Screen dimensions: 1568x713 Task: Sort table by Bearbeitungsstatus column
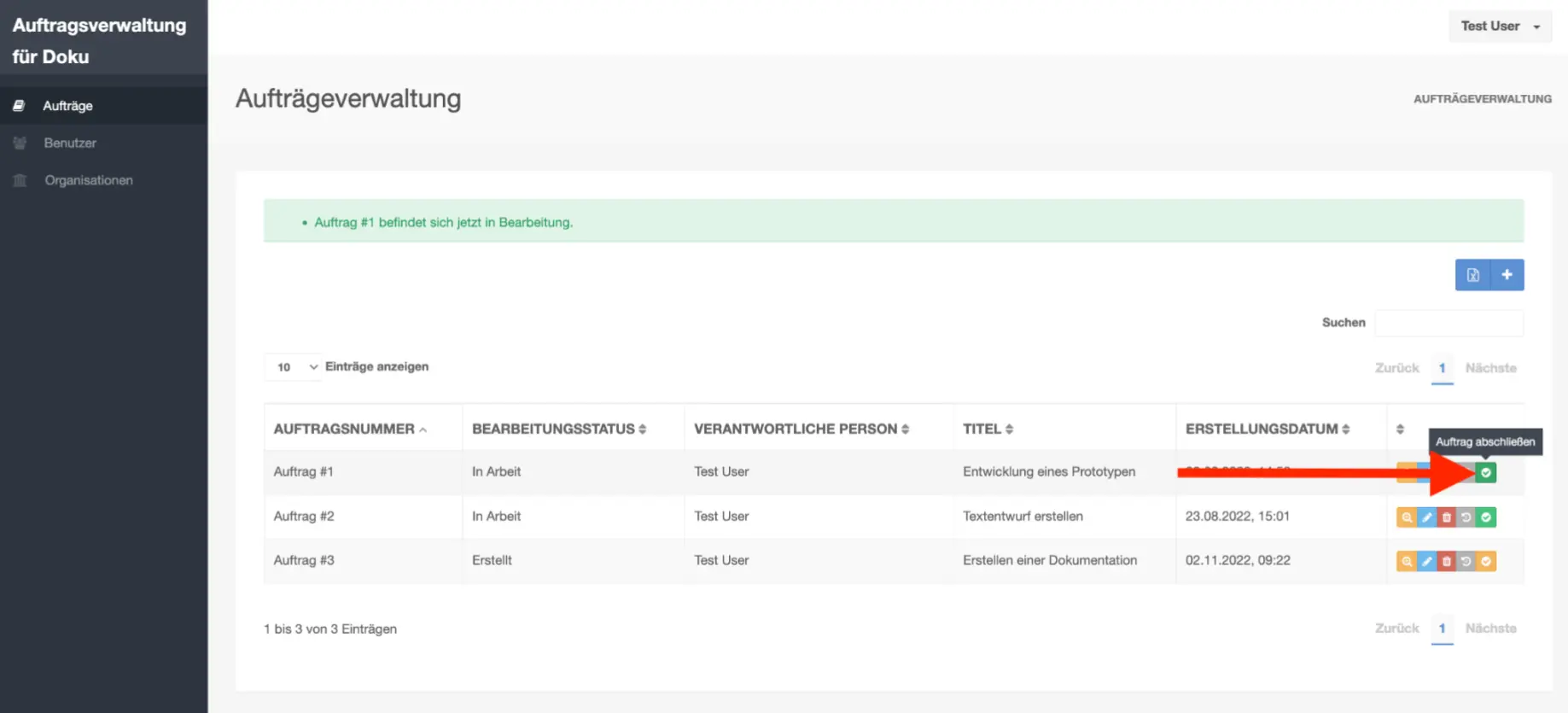(x=559, y=429)
